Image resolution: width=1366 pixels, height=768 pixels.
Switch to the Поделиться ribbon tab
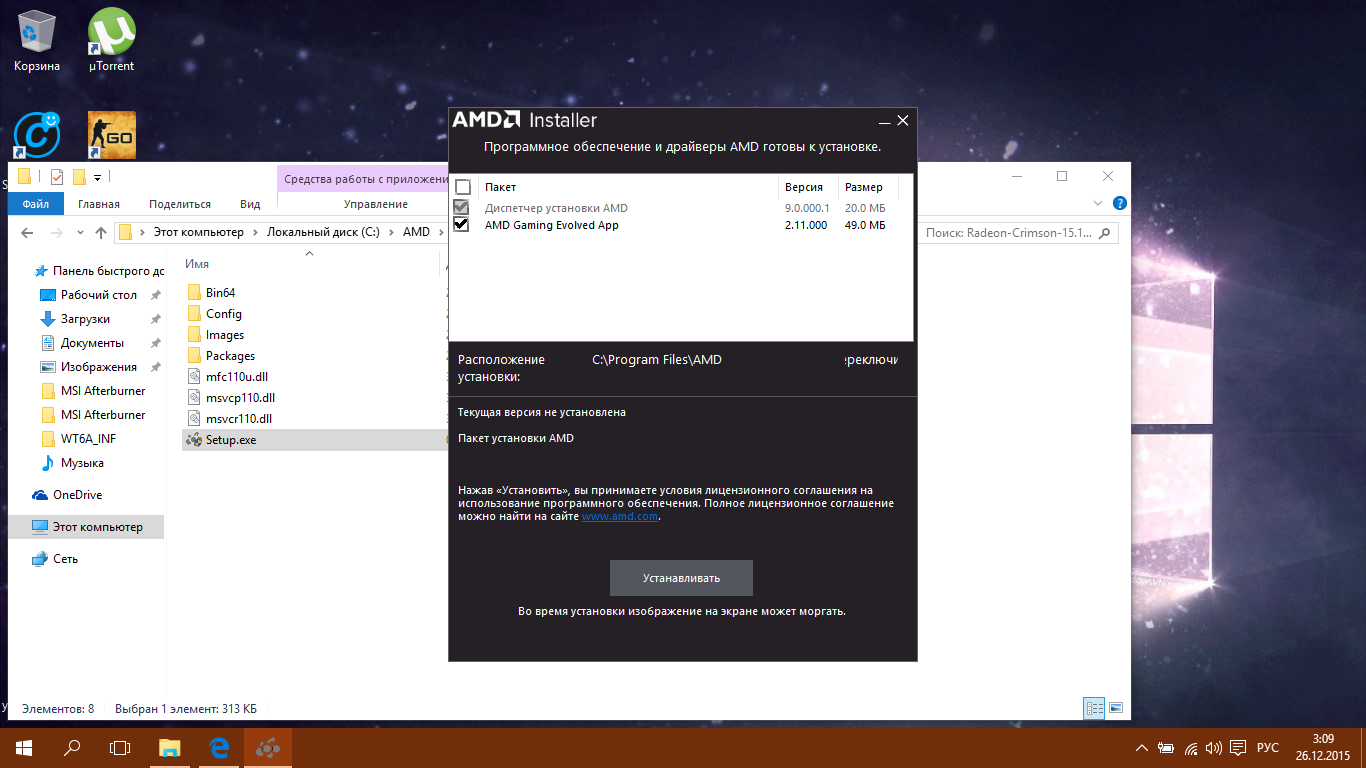pyautogui.click(x=180, y=204)
